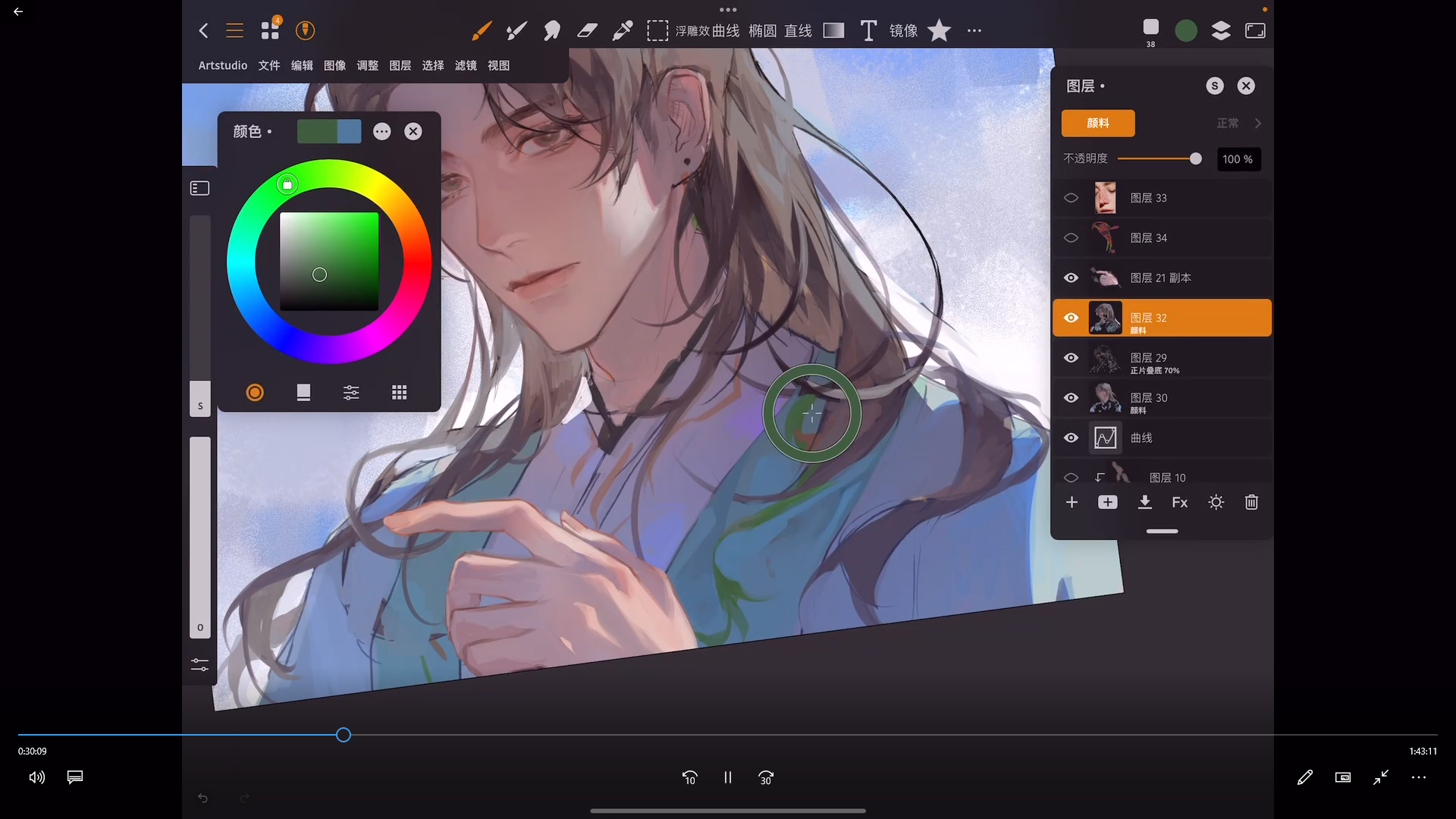This screenshot has height=819, width=1456.
Task: Open the layers stack icon
Action: click(1221, 30)
